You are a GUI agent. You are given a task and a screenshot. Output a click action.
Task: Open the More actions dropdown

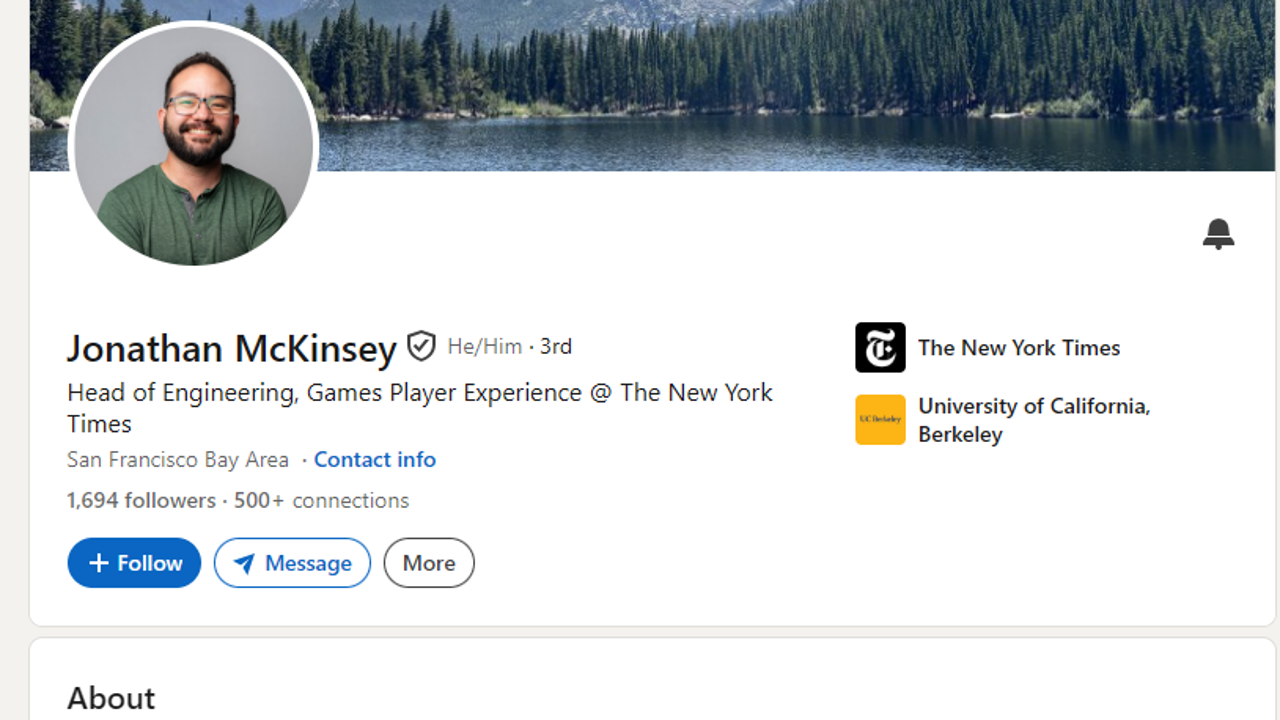429,563
